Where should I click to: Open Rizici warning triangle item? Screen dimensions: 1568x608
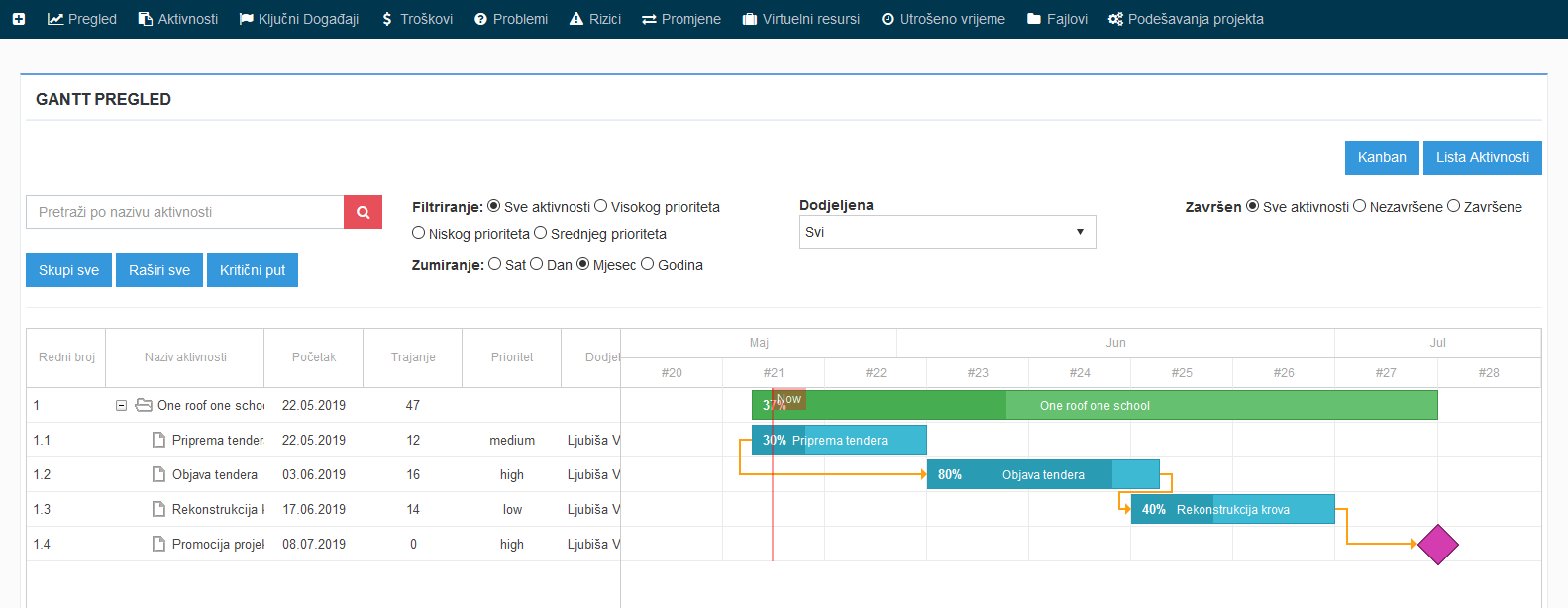(x=595, y=19)
